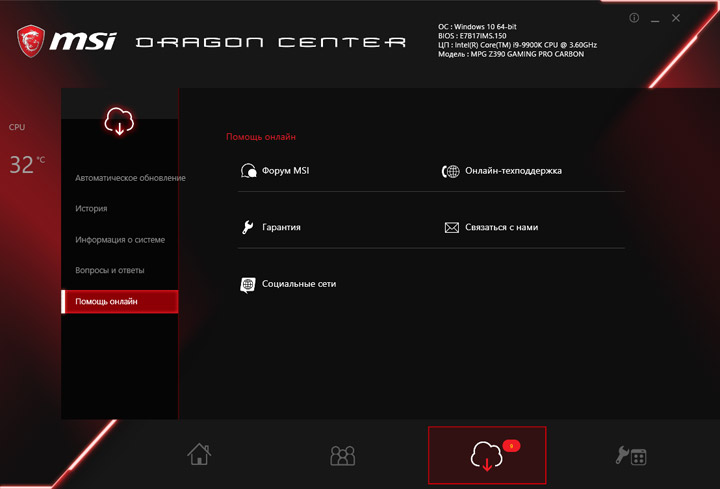Select Информация о системе menu entry
This screenshot has width=720, height=489.
[120, 240]
